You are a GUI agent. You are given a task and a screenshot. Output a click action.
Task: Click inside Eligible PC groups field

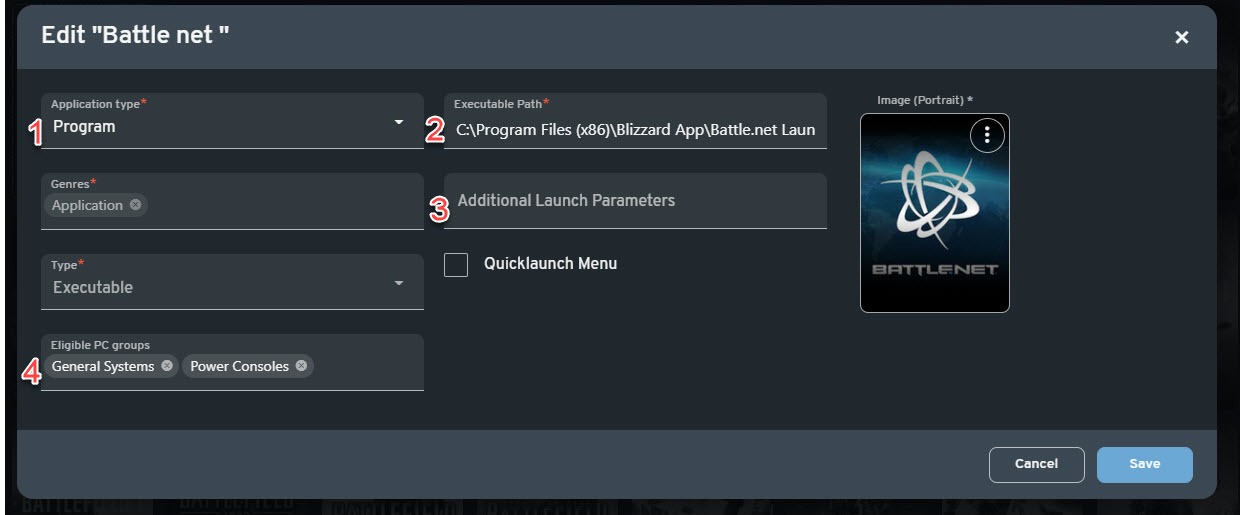[x=232, y=362]
